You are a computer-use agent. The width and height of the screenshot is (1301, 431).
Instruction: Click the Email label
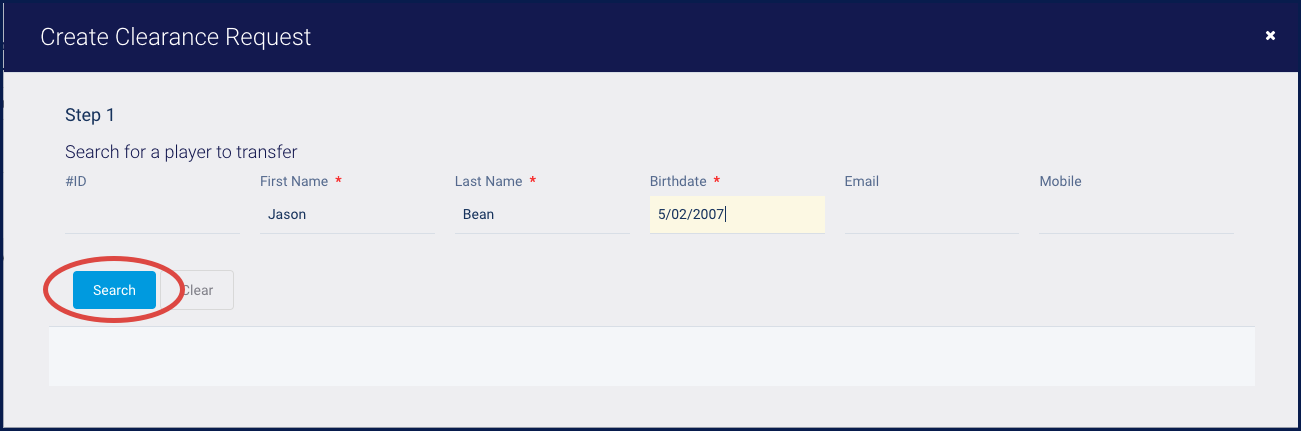click(862, 181)
